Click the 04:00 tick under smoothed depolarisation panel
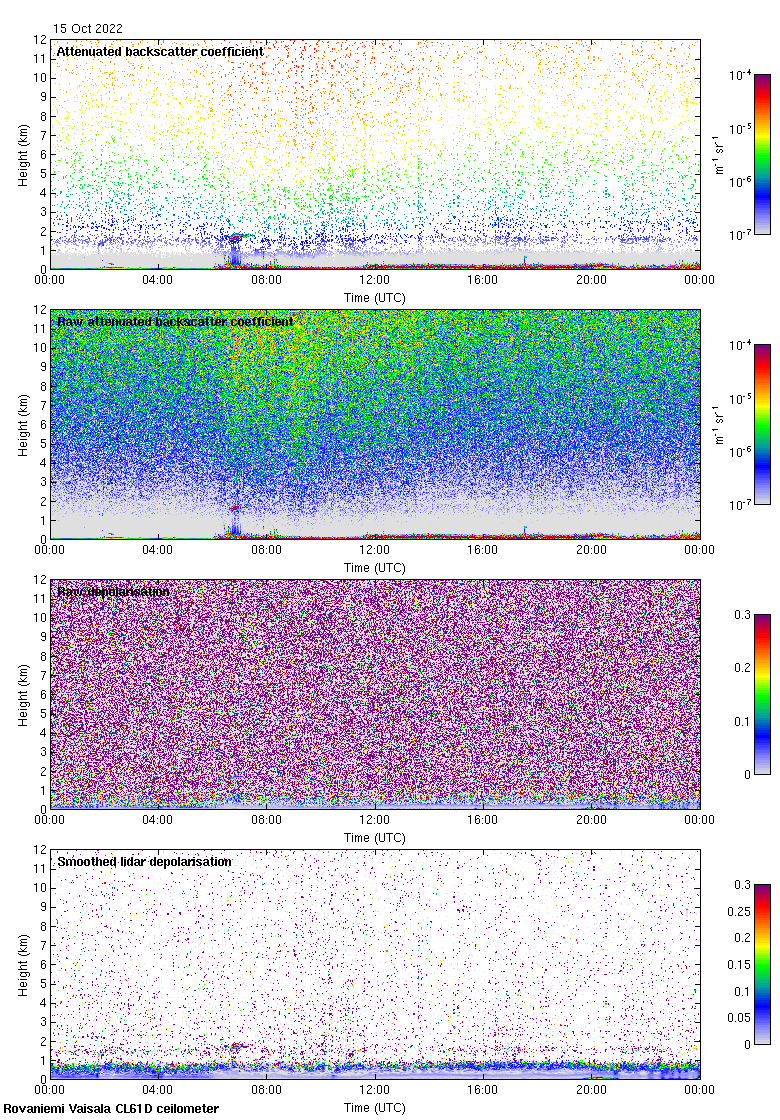780x1120 pixels. pyautogui.click(x=157, y=1090)
